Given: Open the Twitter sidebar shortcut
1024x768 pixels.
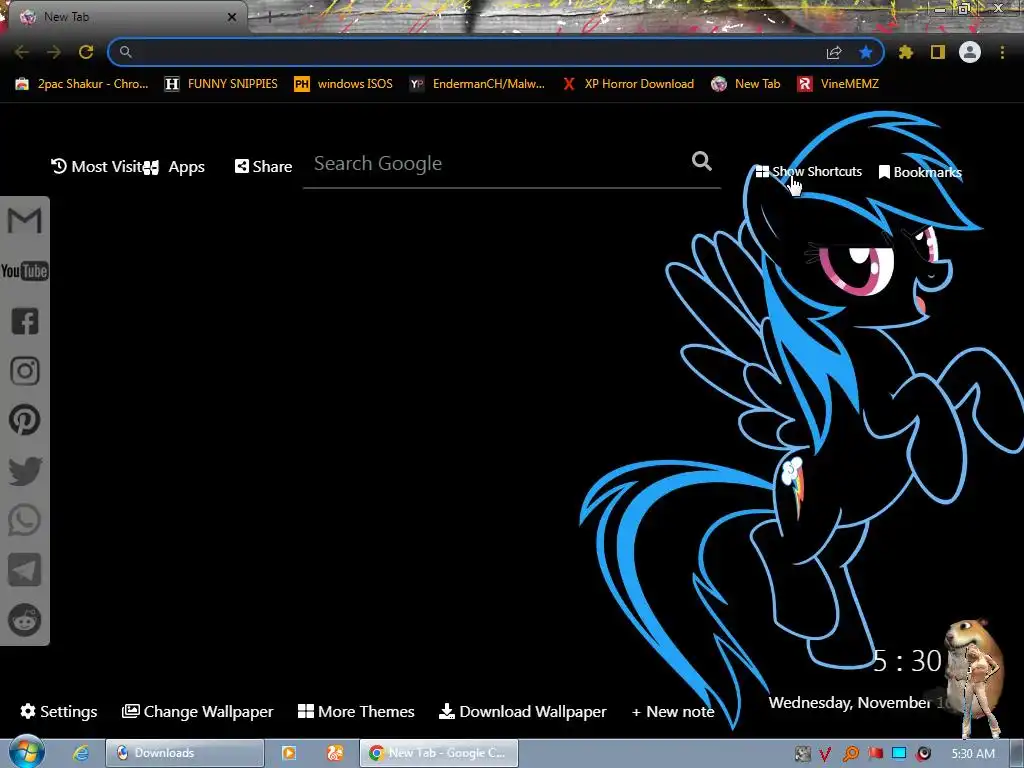Looking at the screenshot, I should [x=25, y=470].
